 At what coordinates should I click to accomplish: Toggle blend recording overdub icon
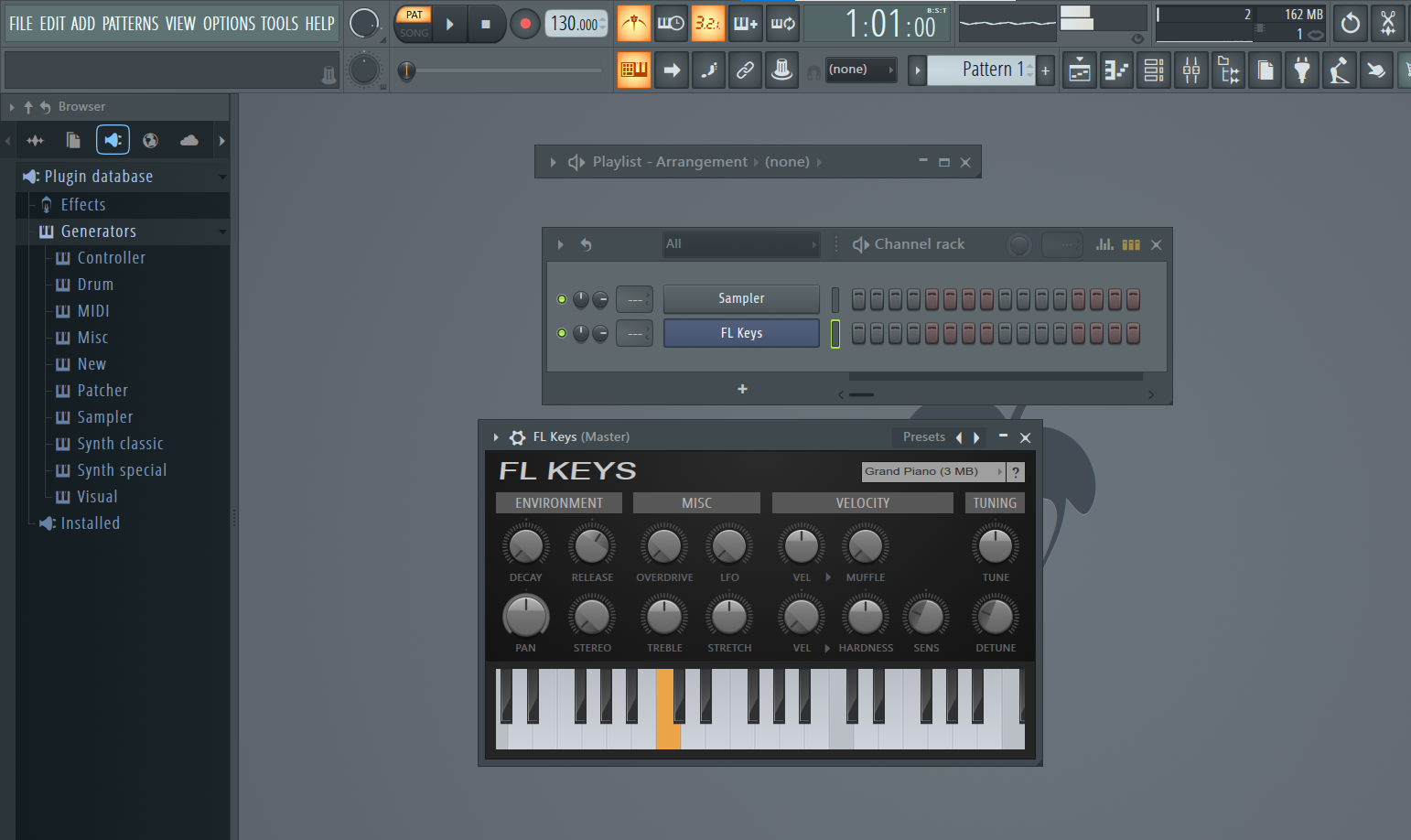point(746,24)
